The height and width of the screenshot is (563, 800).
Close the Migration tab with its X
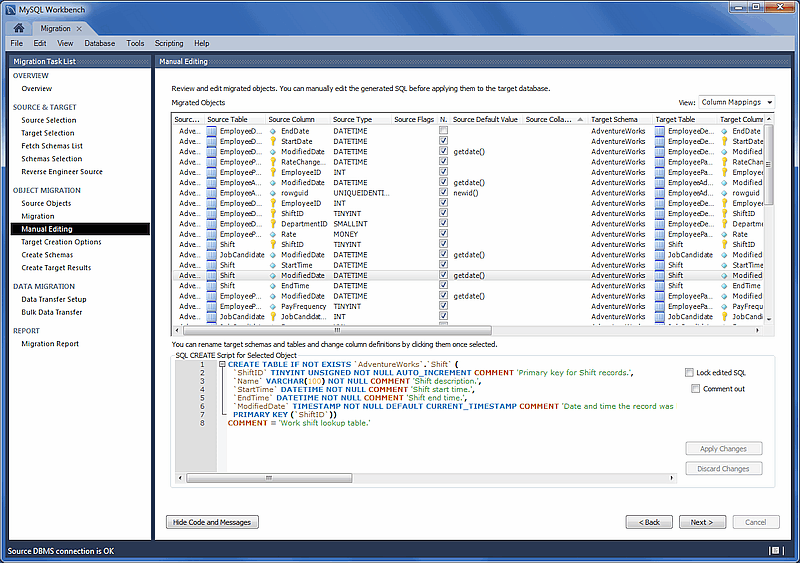point(80,29)
